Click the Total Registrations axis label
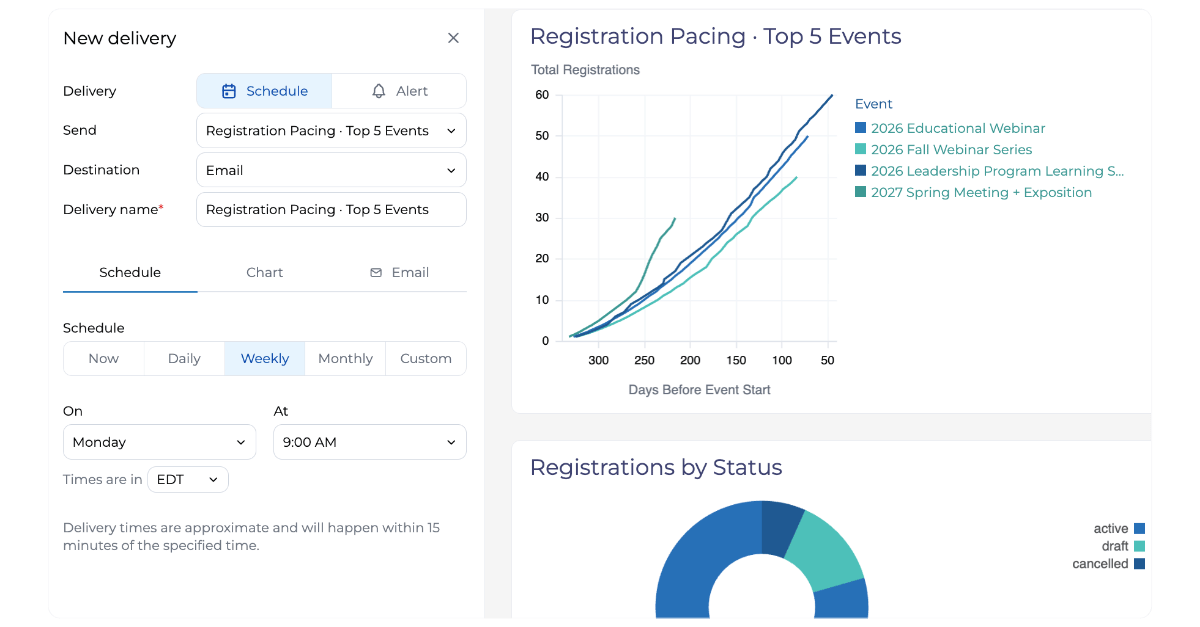1200x627 pixels. coord(585,70)
